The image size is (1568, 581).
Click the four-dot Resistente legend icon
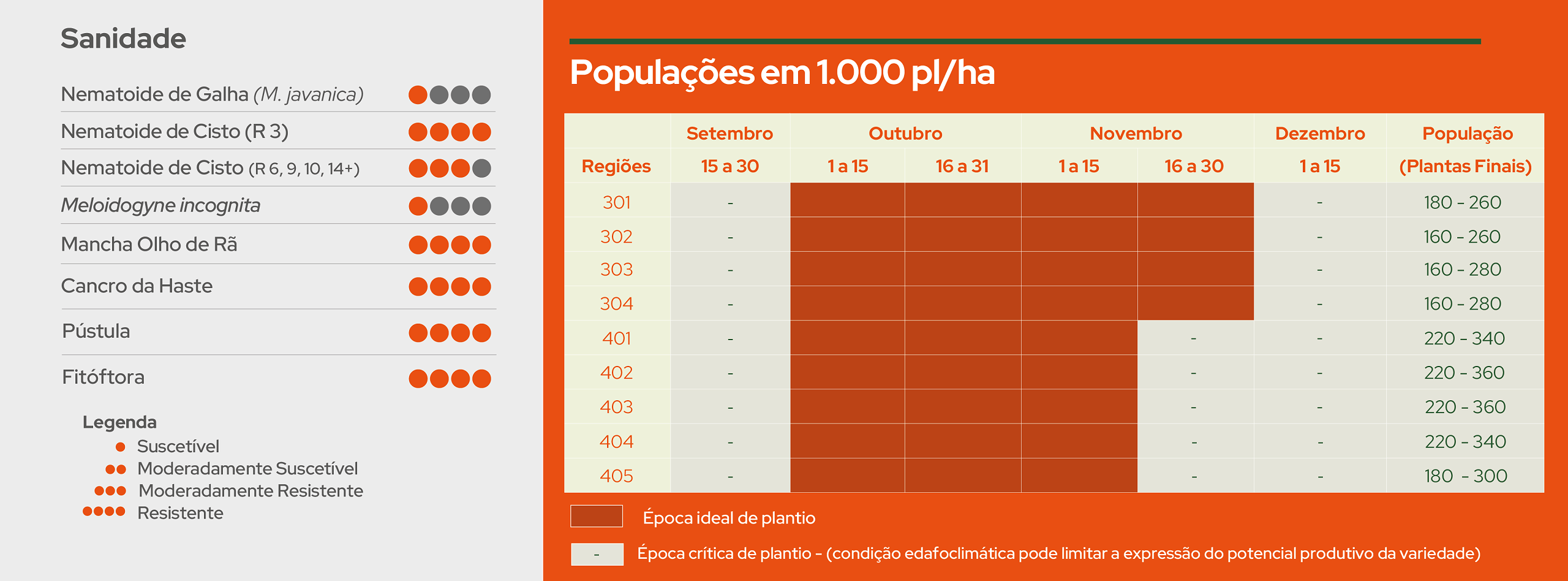104,512
